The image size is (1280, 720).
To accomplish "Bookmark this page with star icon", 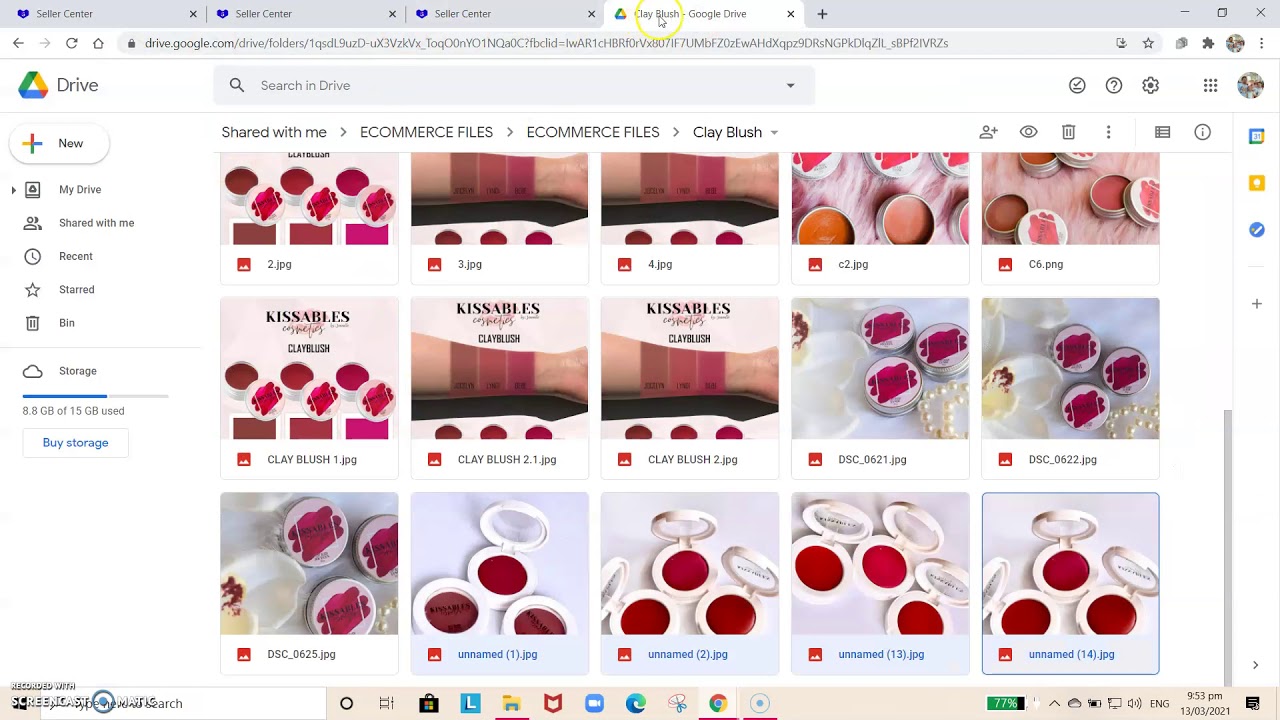I will [x=1148, y=43].
